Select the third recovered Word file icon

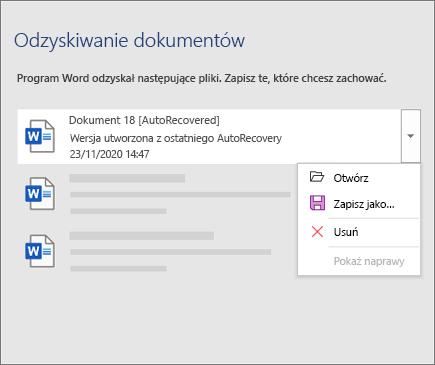pos(40,251)
